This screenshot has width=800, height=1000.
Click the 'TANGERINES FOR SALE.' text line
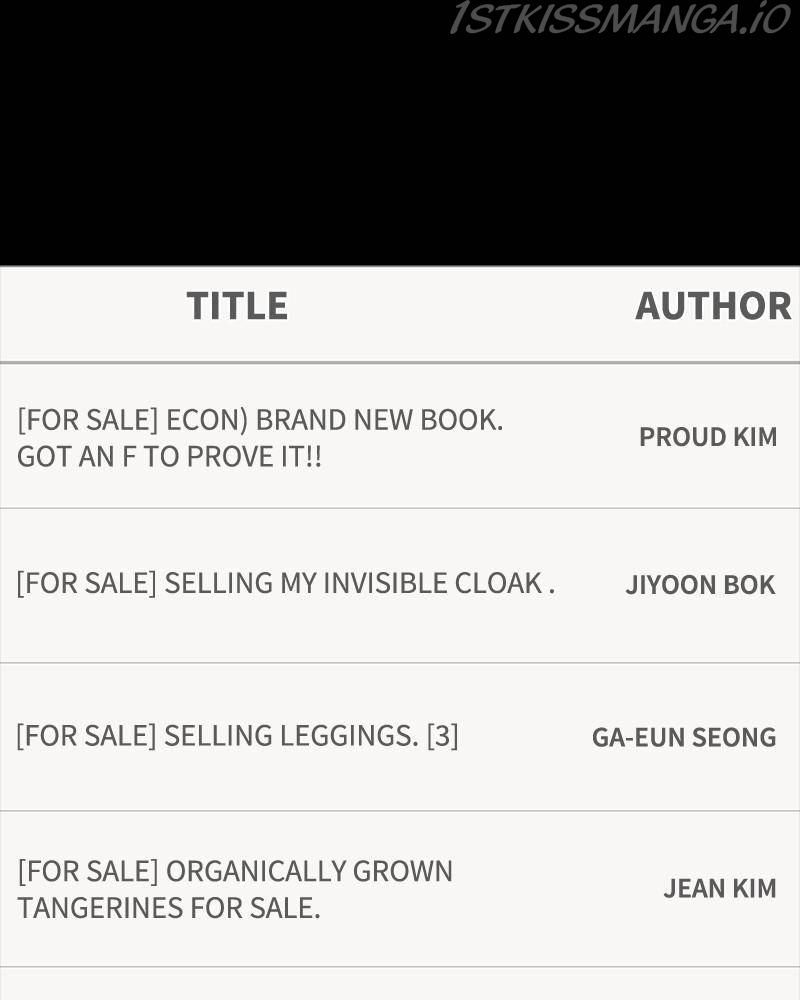169,908
